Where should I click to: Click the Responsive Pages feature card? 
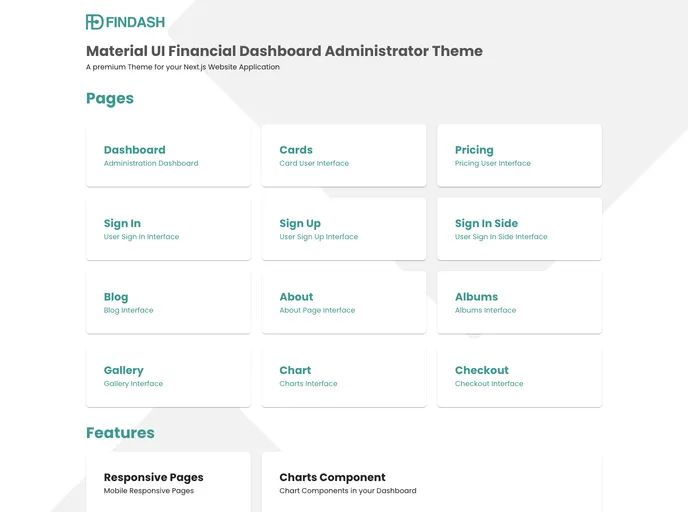[168, 483]
